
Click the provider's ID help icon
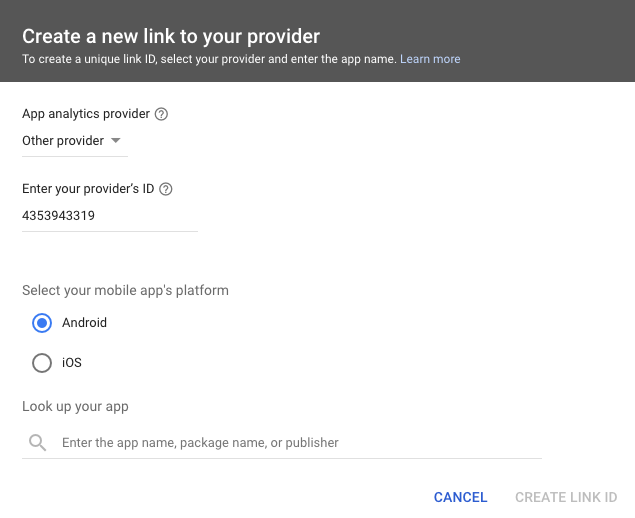click(x=166, y=189)
